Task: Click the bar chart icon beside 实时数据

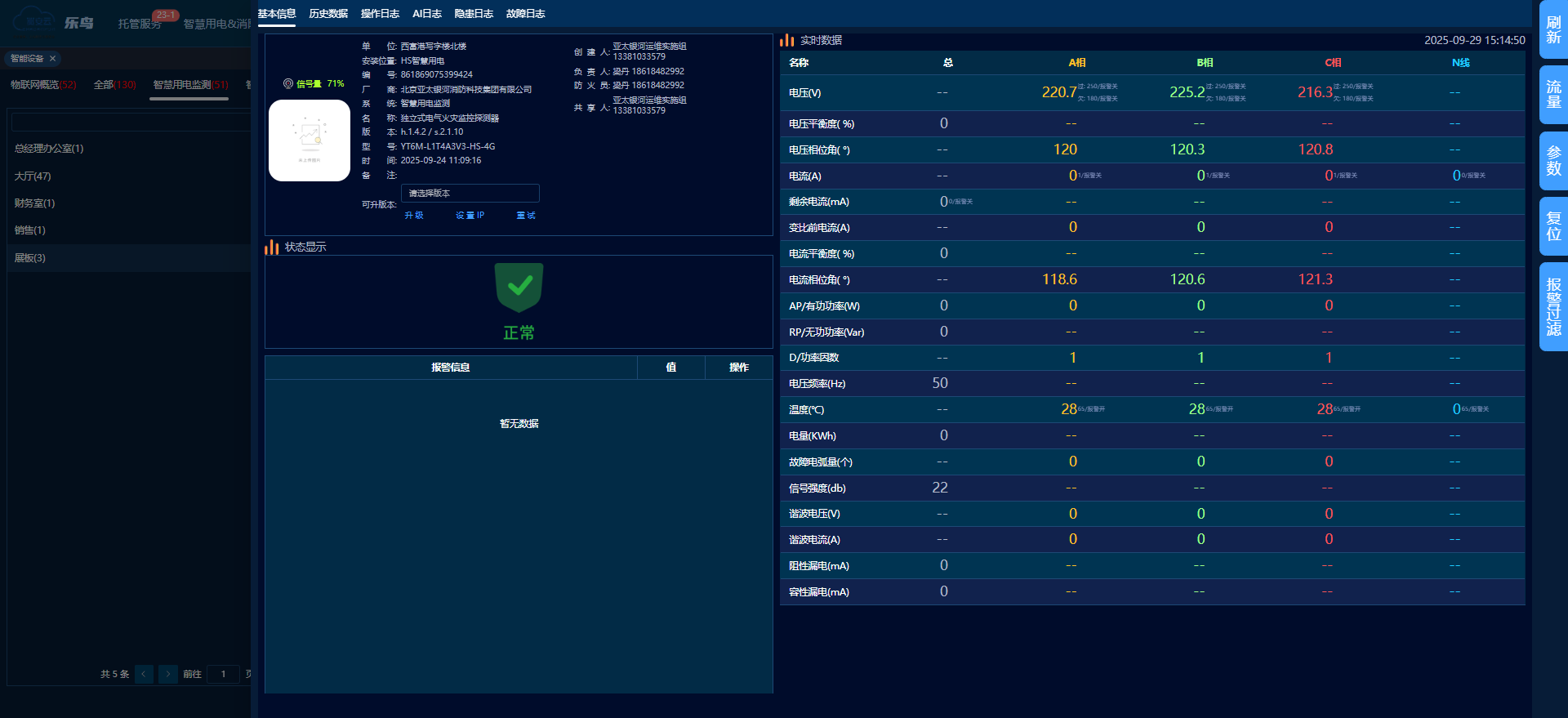Action: 786,40
